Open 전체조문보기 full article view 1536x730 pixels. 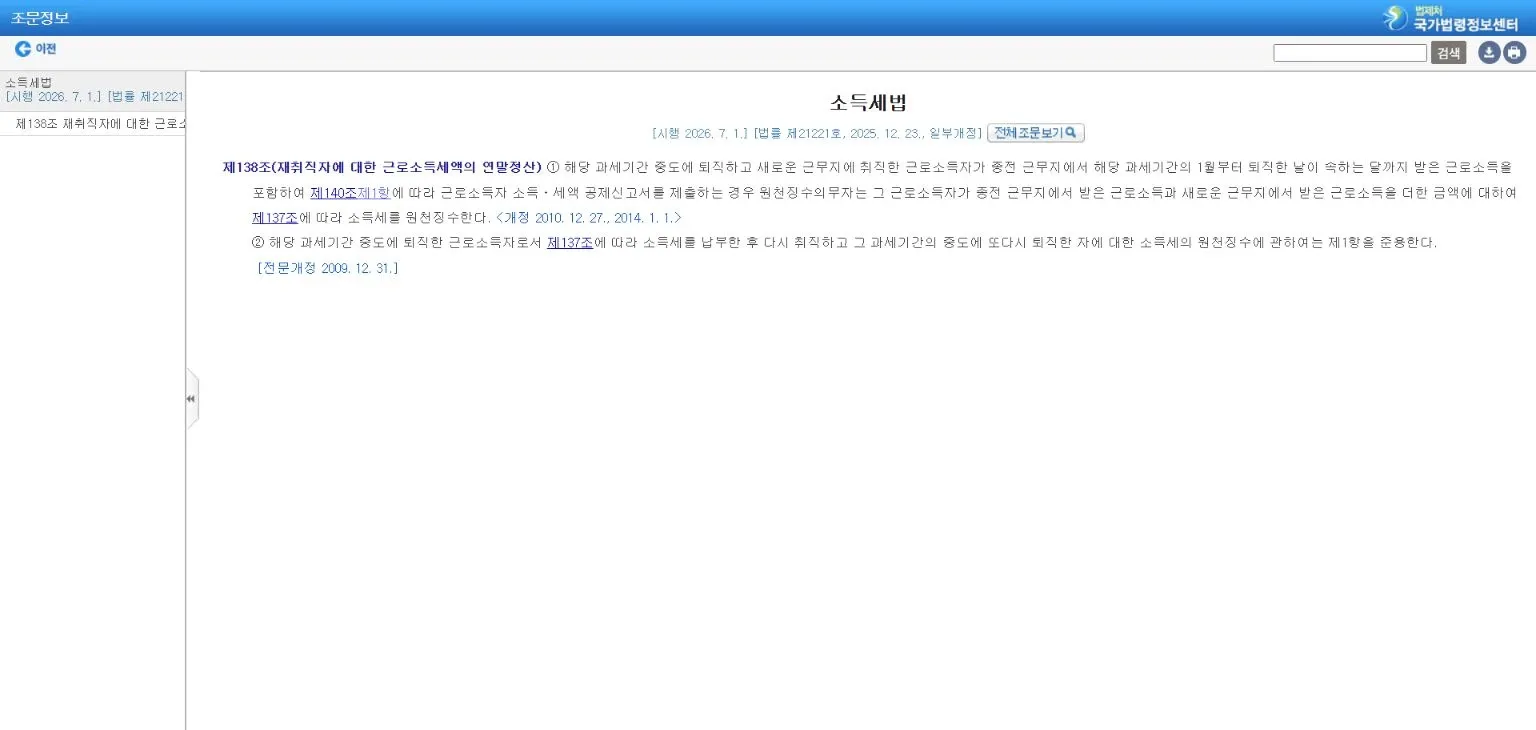(x=1036, y=133)
